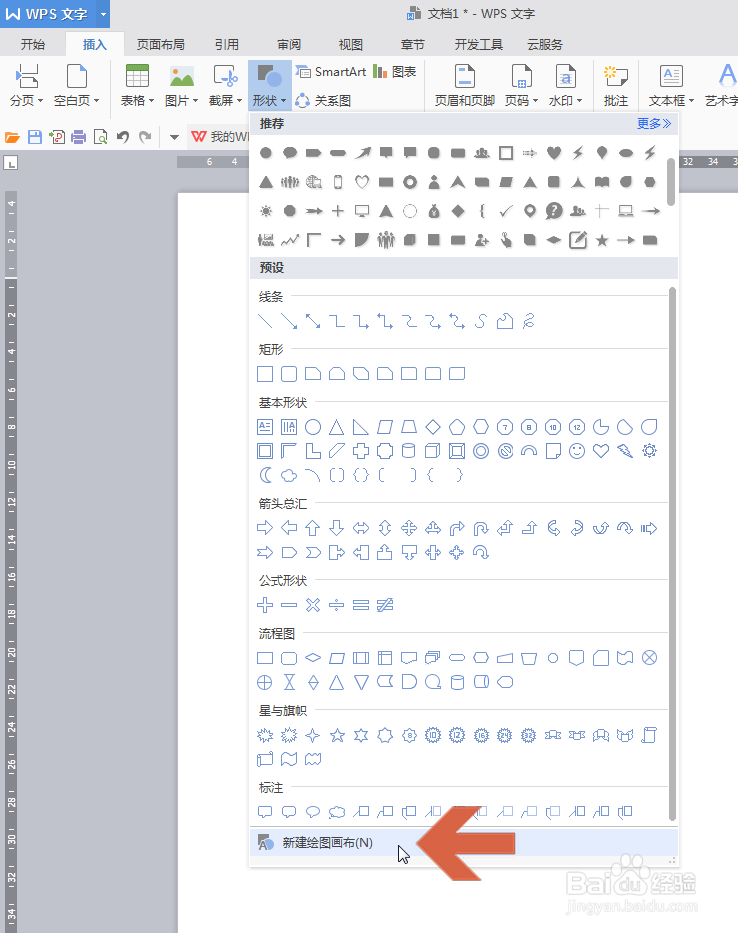Select the straight line shape under 线条

(265, 321)
